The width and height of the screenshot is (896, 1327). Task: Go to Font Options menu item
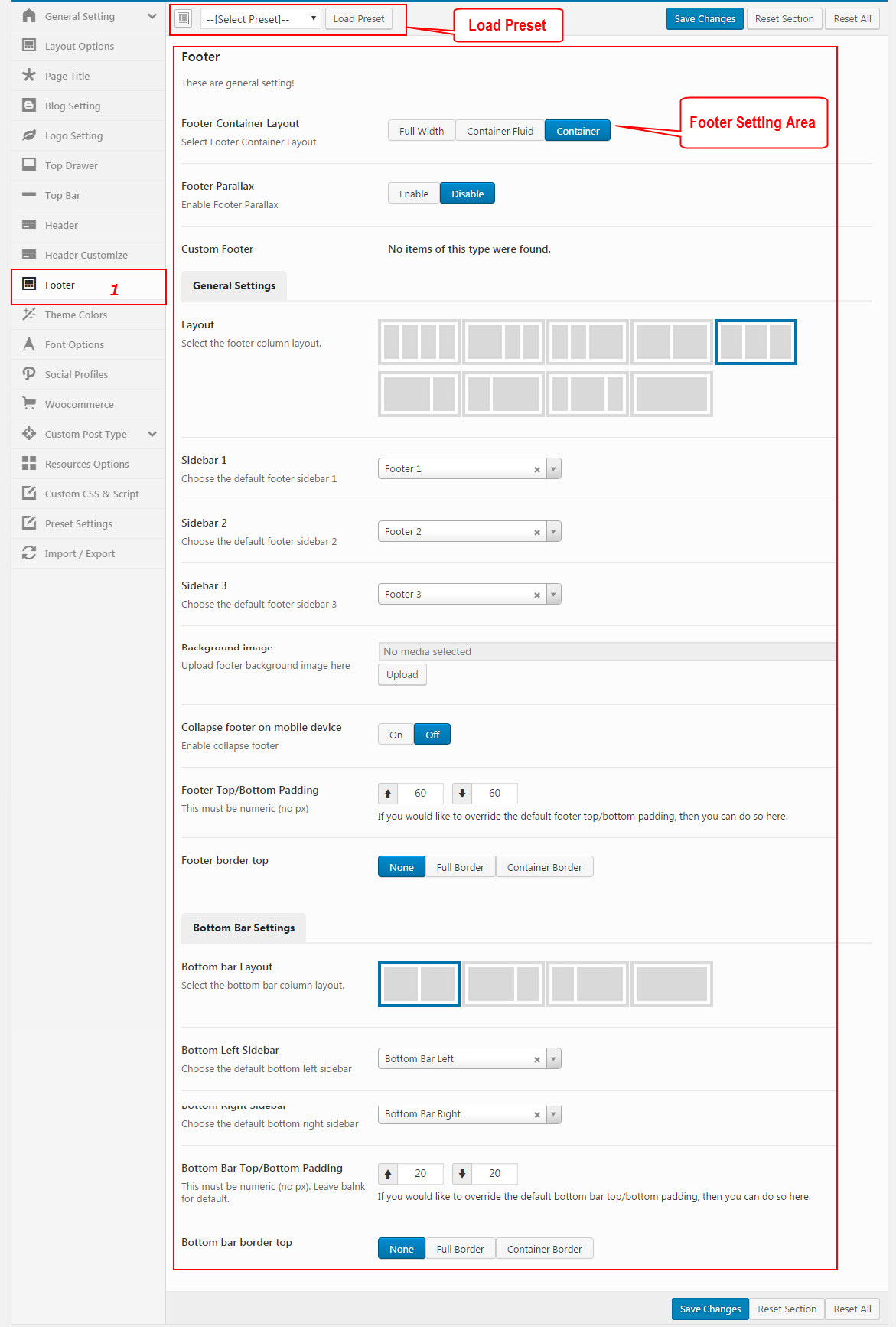point(88,344)
